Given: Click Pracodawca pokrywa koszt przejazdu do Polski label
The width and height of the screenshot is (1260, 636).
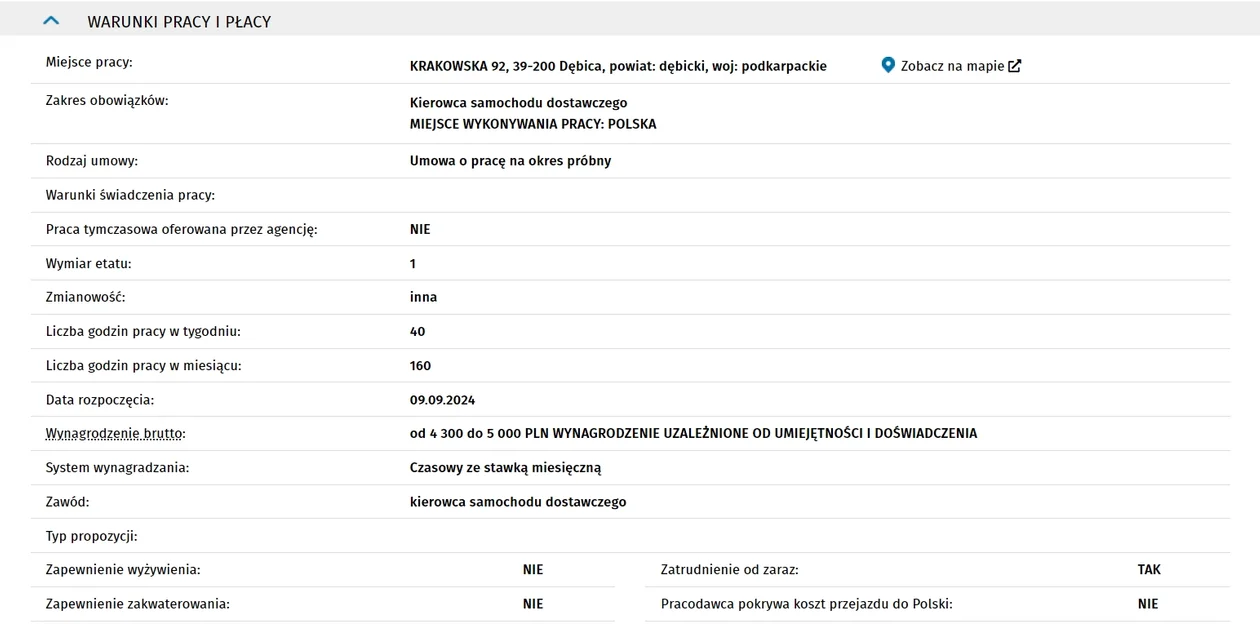Looking at the screenshot, I should [x=807, y=604].
